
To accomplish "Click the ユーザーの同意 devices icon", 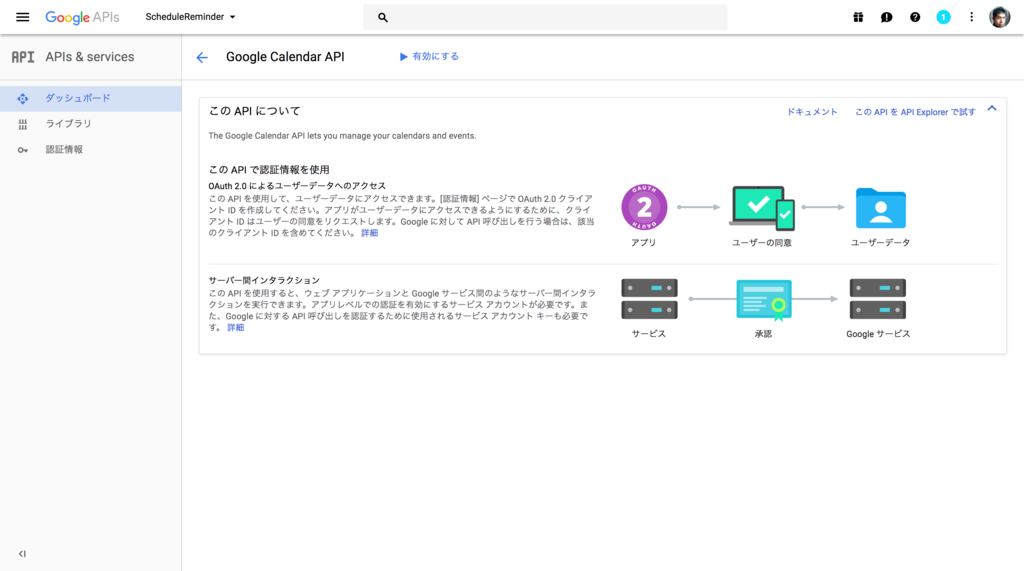I will (762, 208).
